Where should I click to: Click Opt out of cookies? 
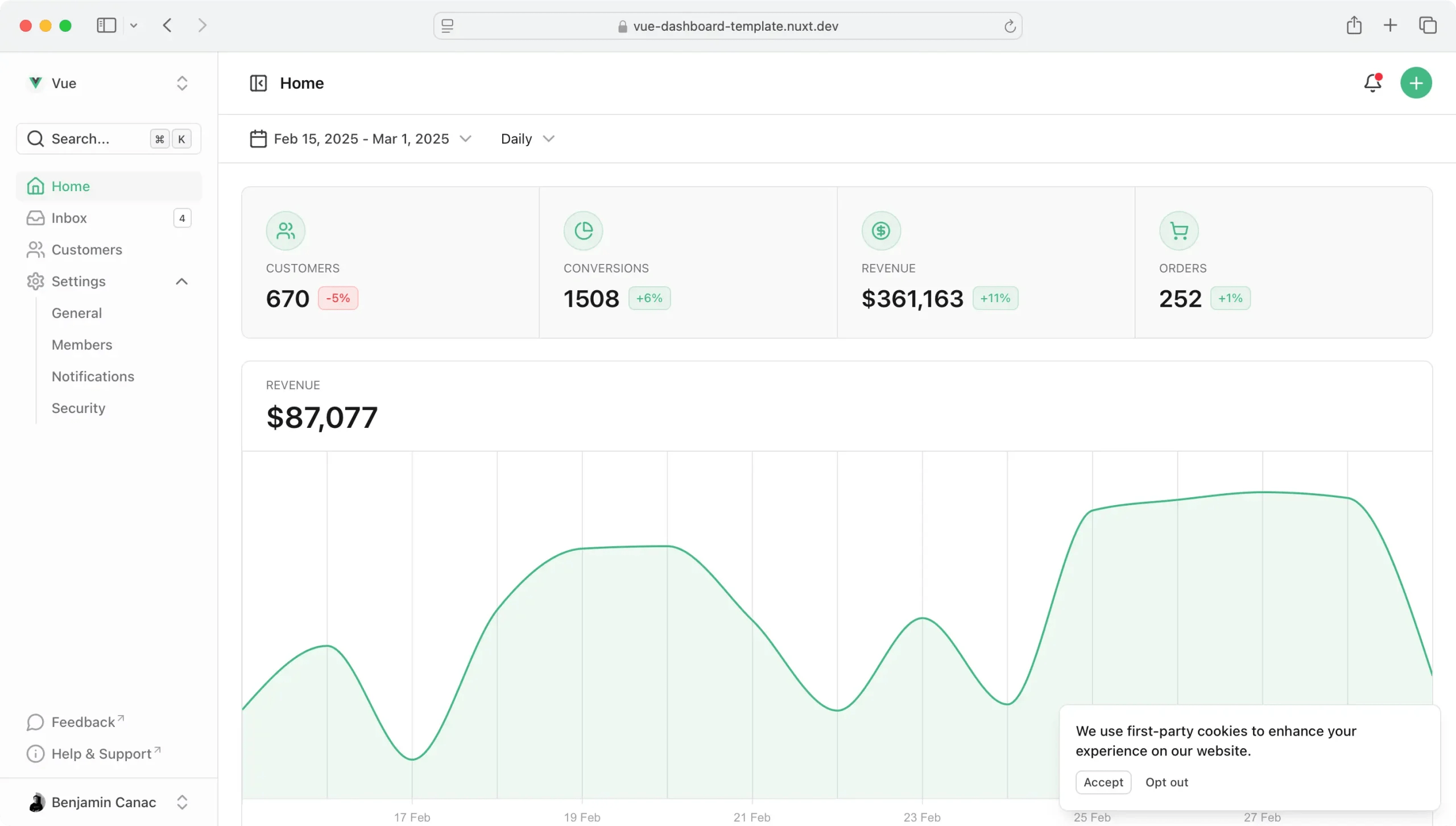pos(1167,782)
